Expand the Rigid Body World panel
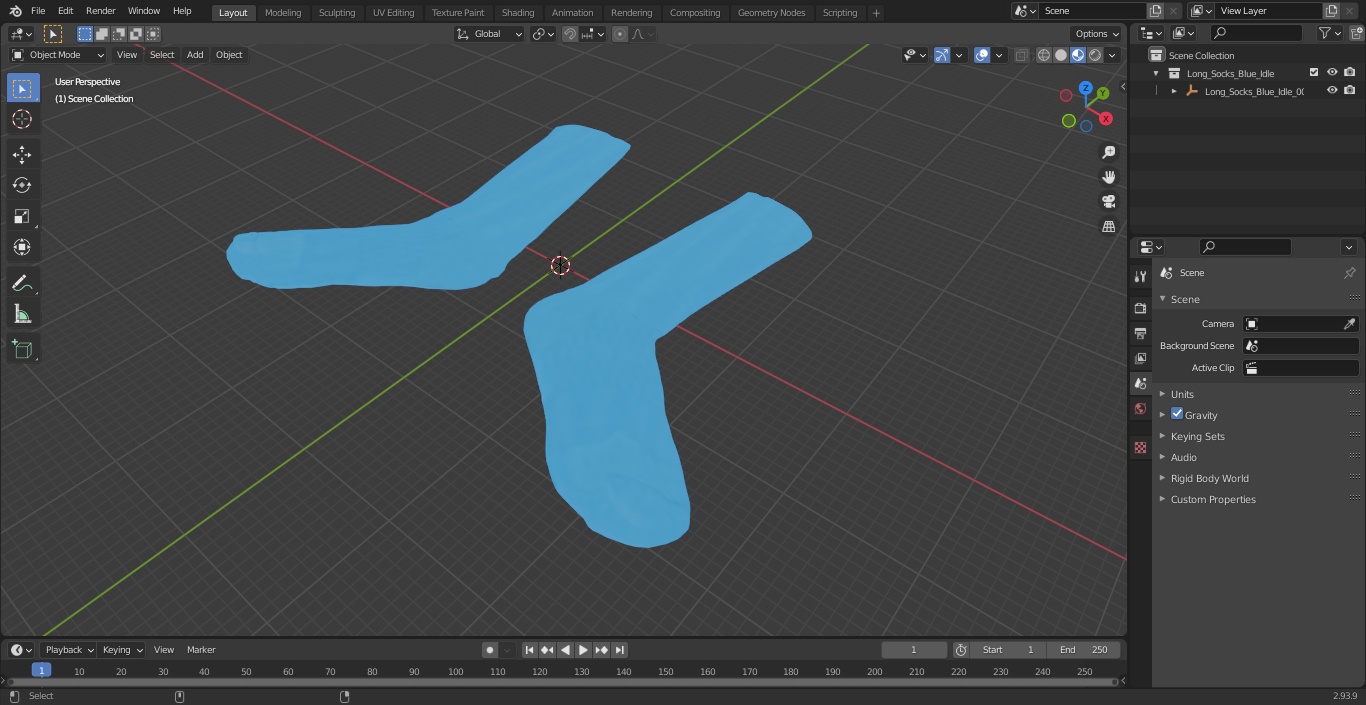 tap(1209, 478)
